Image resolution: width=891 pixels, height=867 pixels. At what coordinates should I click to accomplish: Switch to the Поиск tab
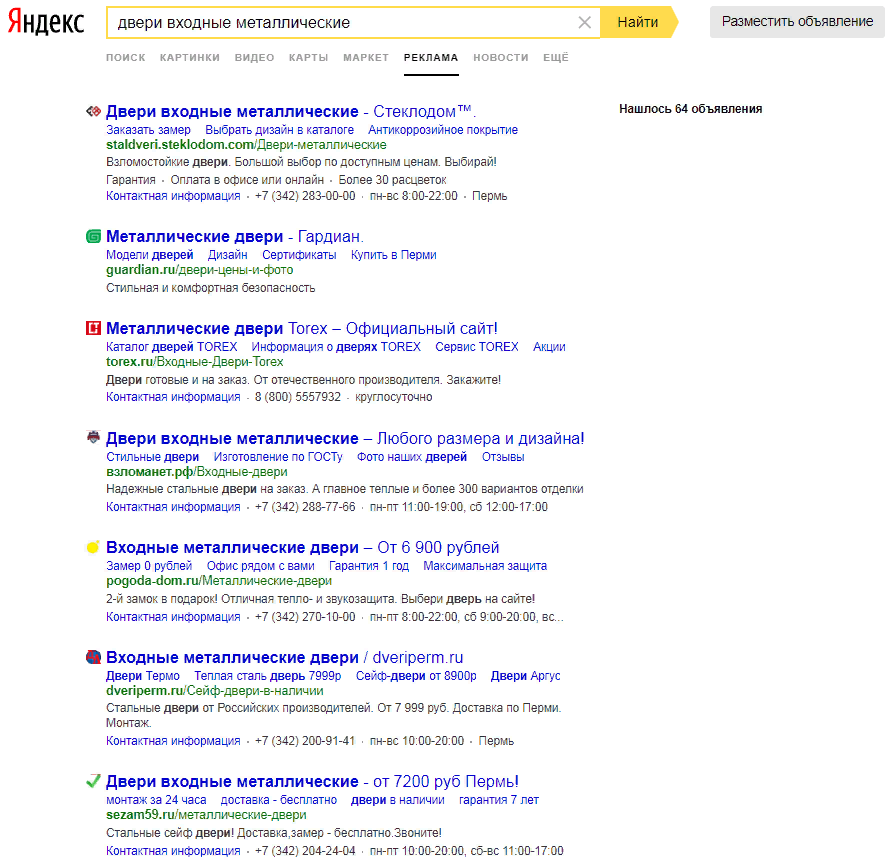tap(126, 57)
